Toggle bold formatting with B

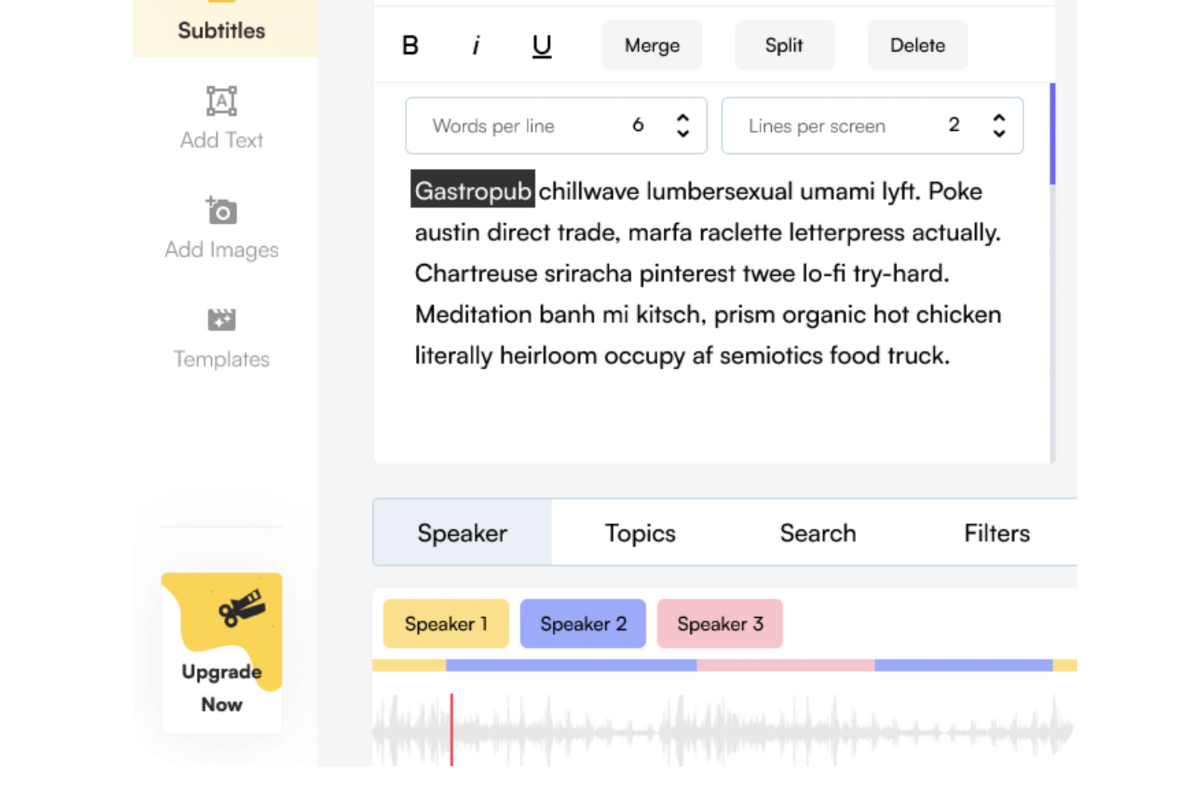pyautogui.click(x=410, y=46)
